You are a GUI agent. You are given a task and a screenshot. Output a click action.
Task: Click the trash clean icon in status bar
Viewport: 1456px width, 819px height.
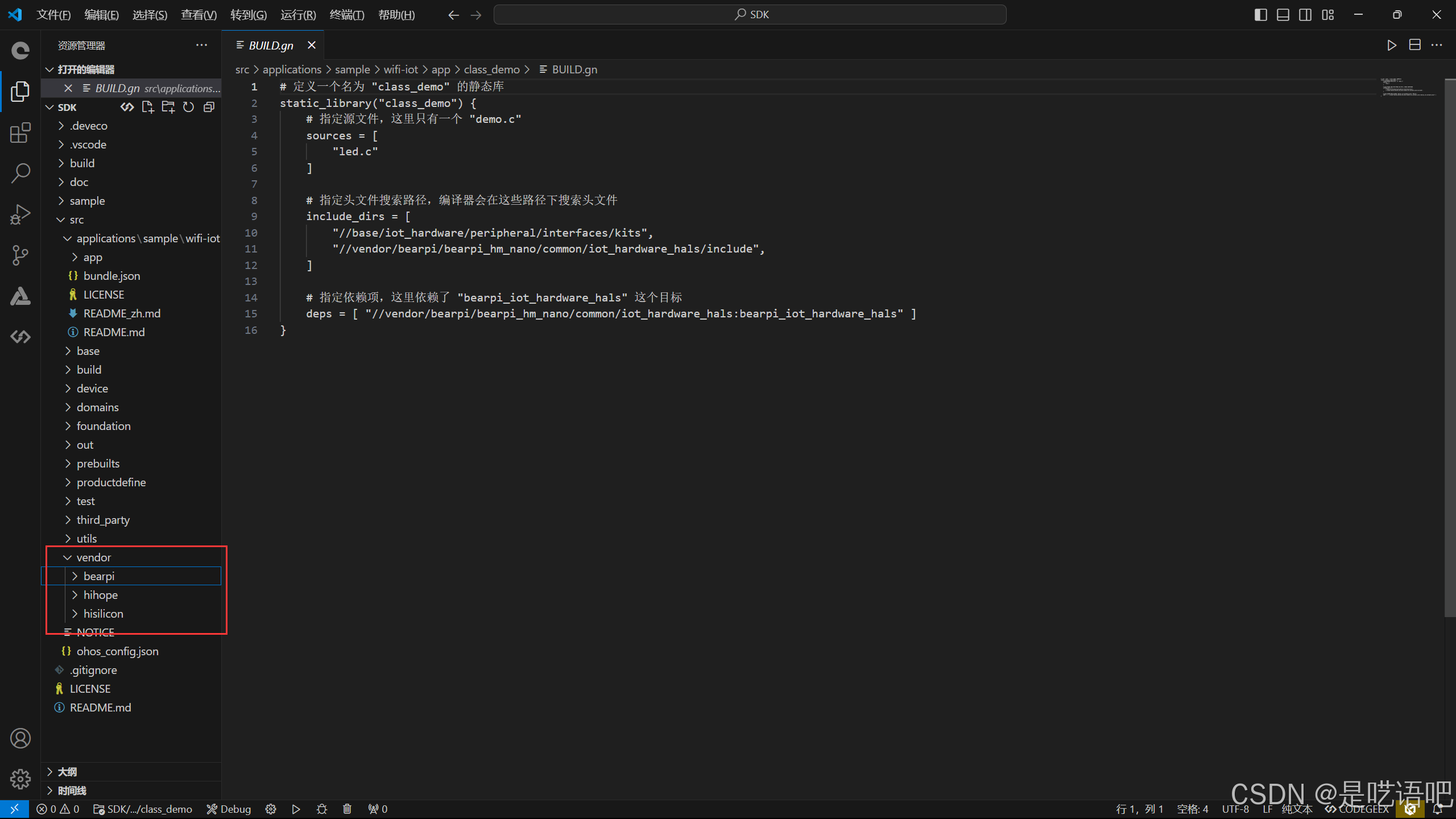point(347,809)
